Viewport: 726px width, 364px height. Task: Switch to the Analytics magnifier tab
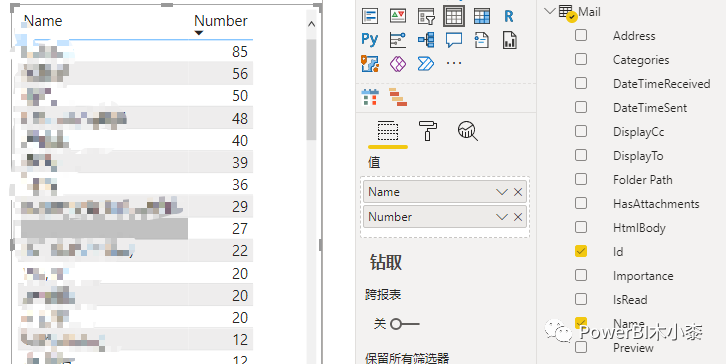[468, 131]
